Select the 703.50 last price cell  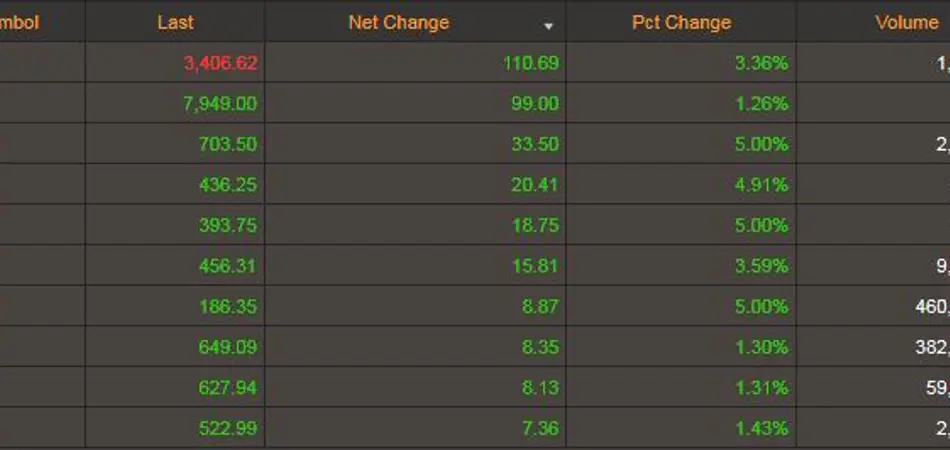tap(227, 144)
